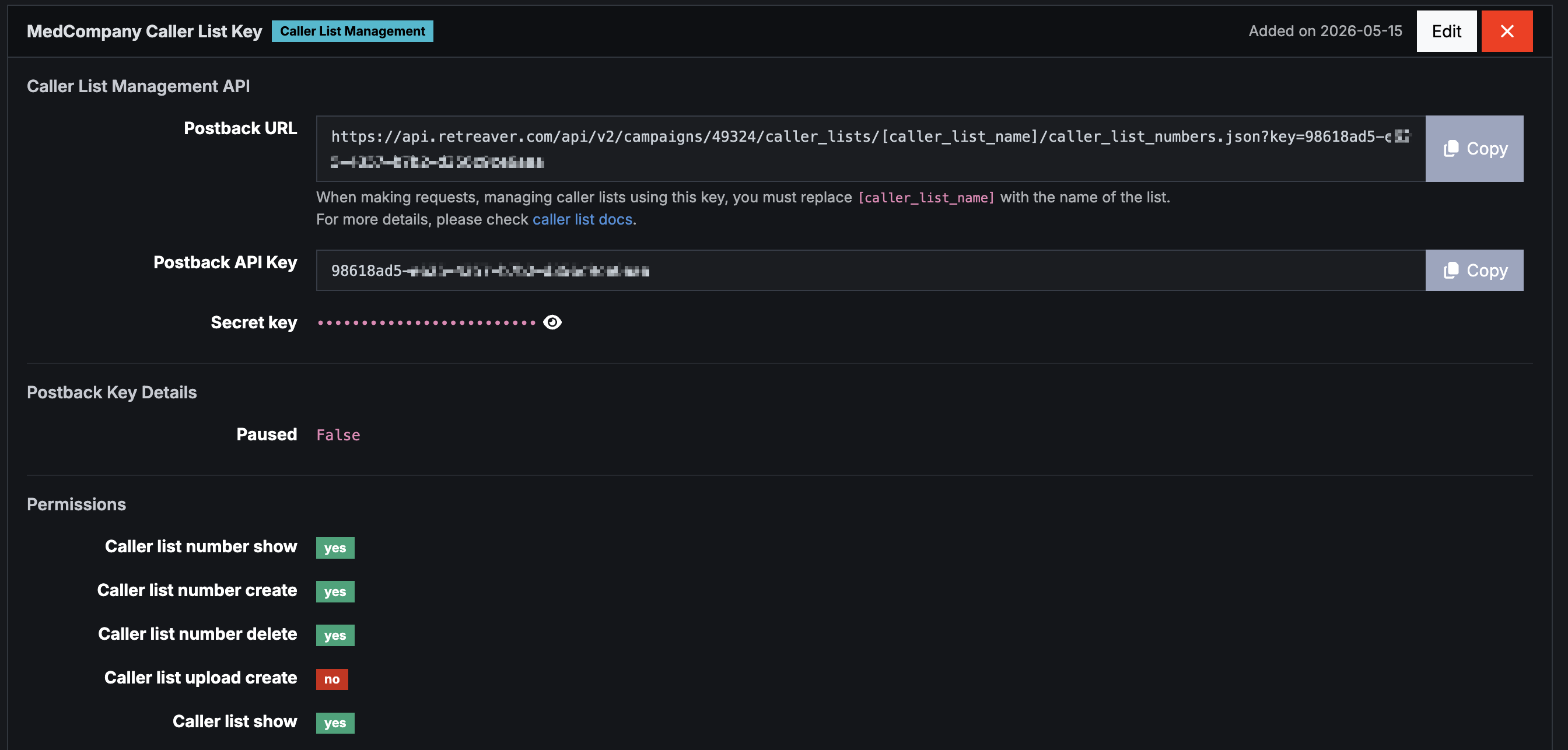Image resolution: width=1568 pixels, height=750 pixels.
Task: Select the Postback API Key field
Action: point(870,270)
